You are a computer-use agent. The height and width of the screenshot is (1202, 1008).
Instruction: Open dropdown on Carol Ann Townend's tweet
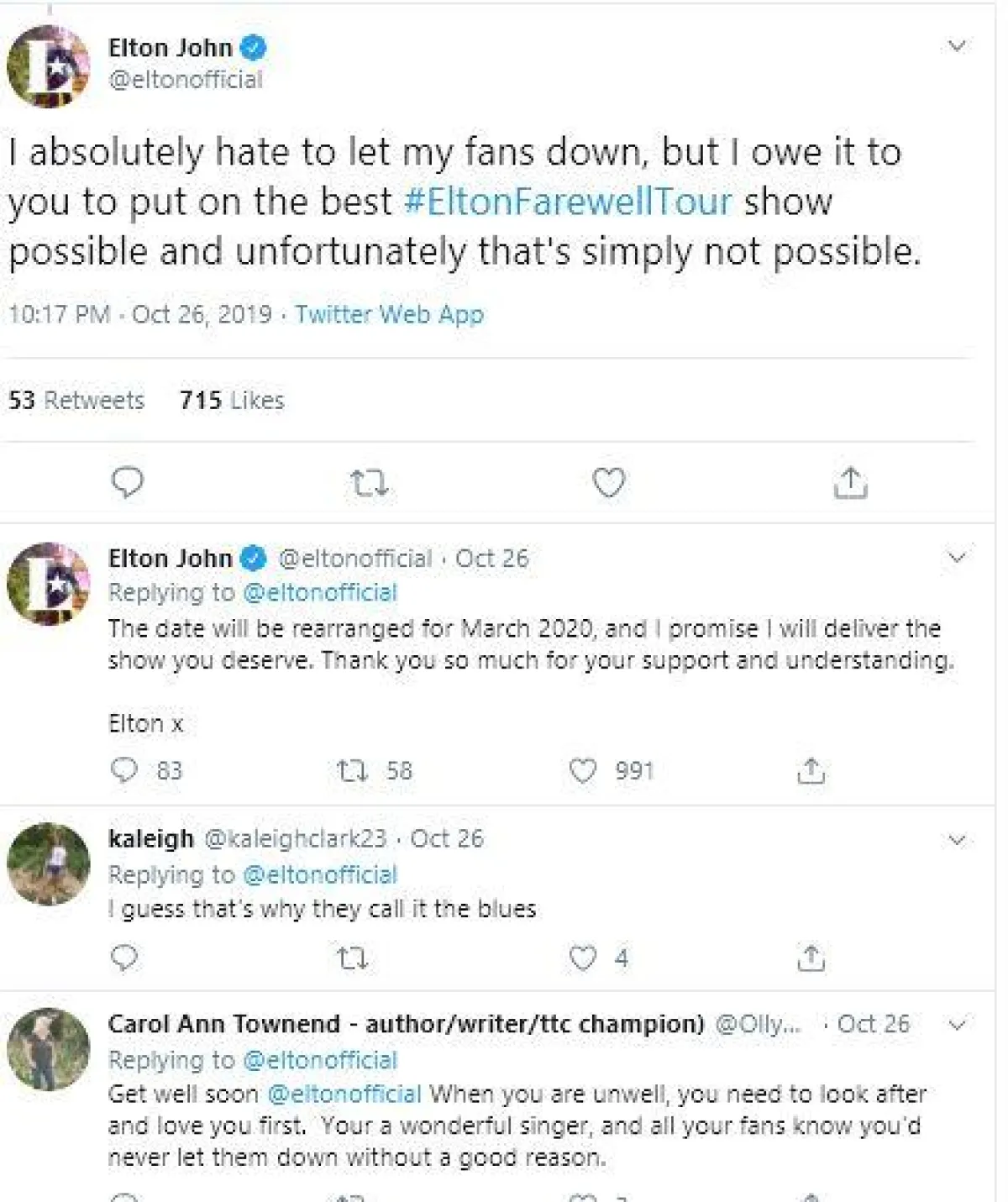tap(957, 1025)
